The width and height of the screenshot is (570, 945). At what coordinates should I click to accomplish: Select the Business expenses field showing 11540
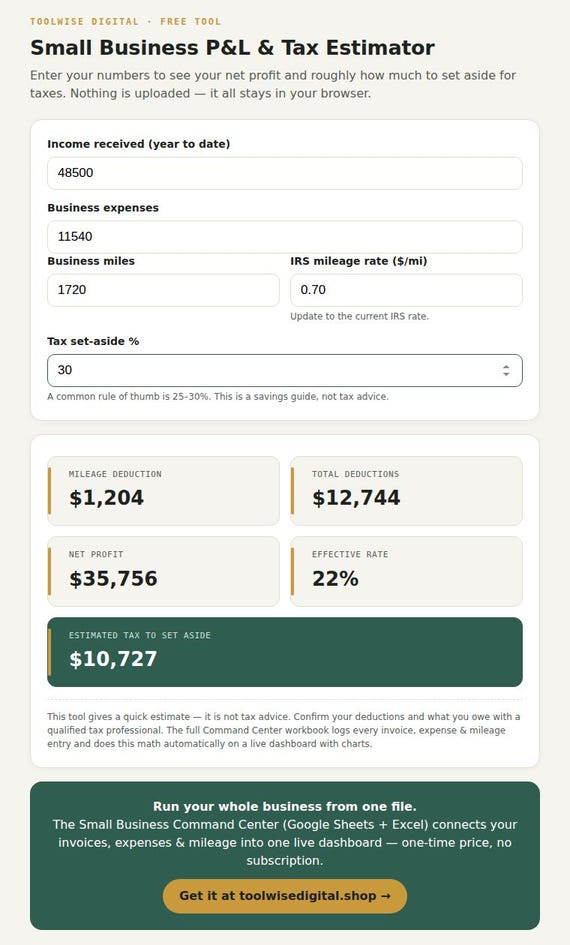coord(284,237)
